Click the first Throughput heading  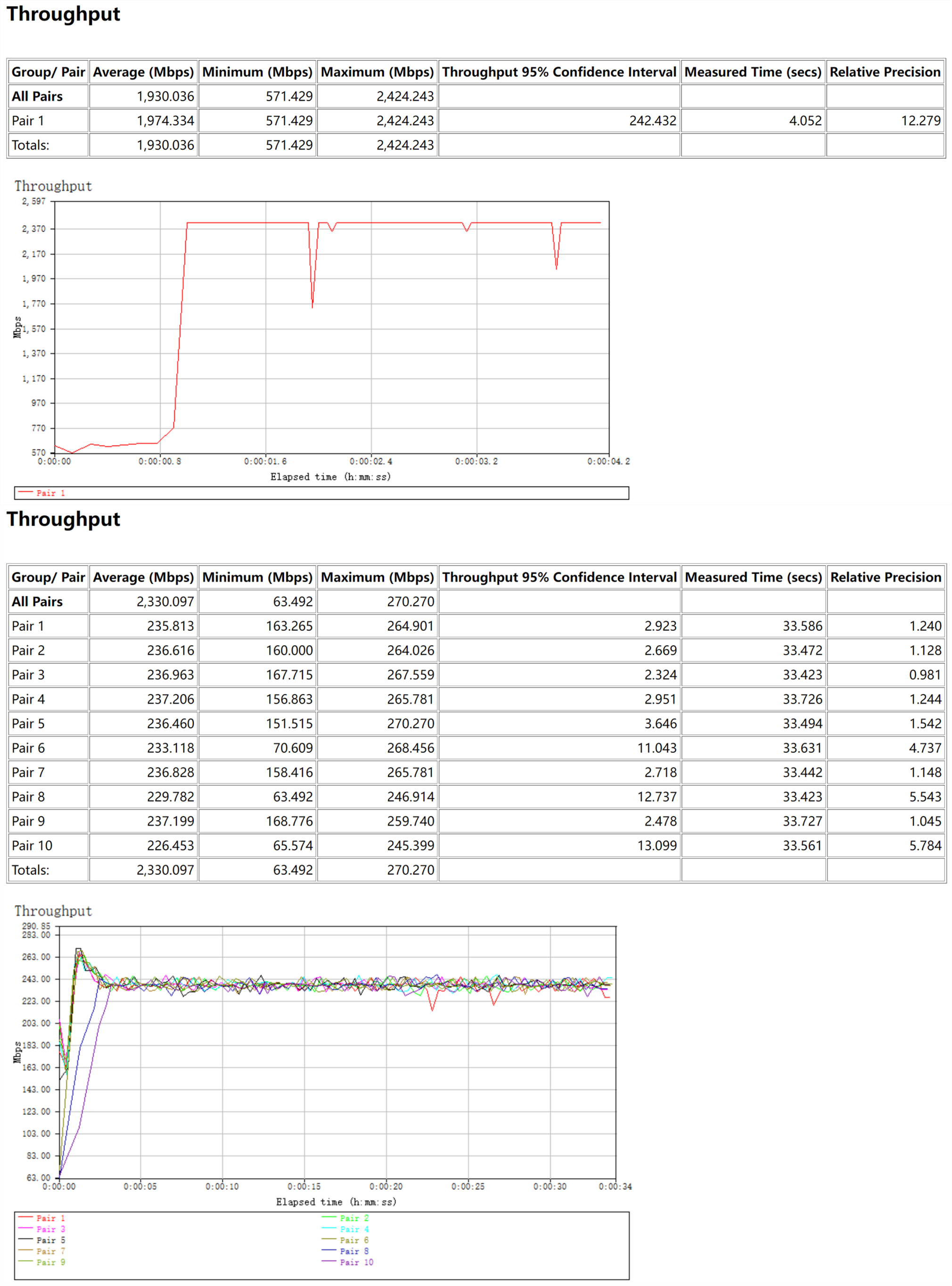[x=64, y=14]
